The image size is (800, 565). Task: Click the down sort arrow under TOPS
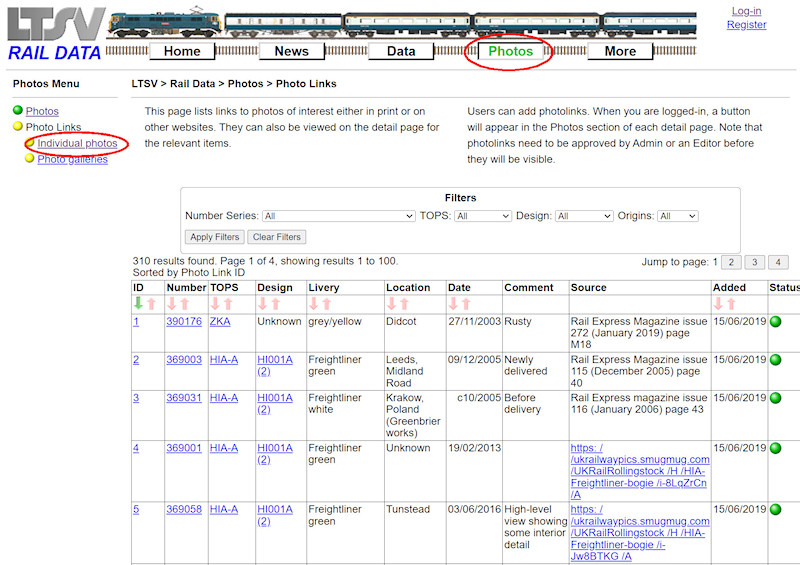click(215, 303)
